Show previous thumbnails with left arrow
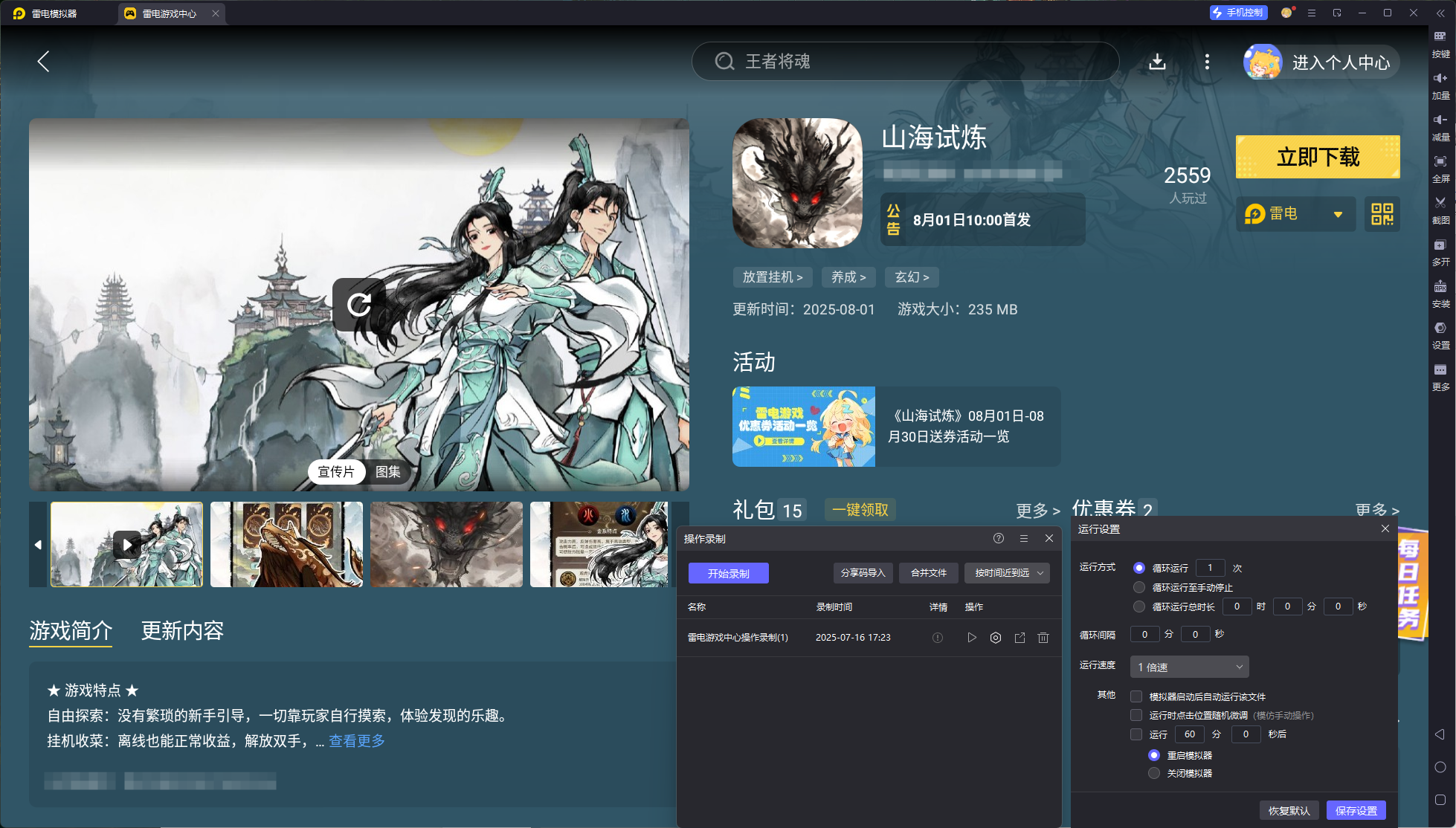 pos(38,545)
